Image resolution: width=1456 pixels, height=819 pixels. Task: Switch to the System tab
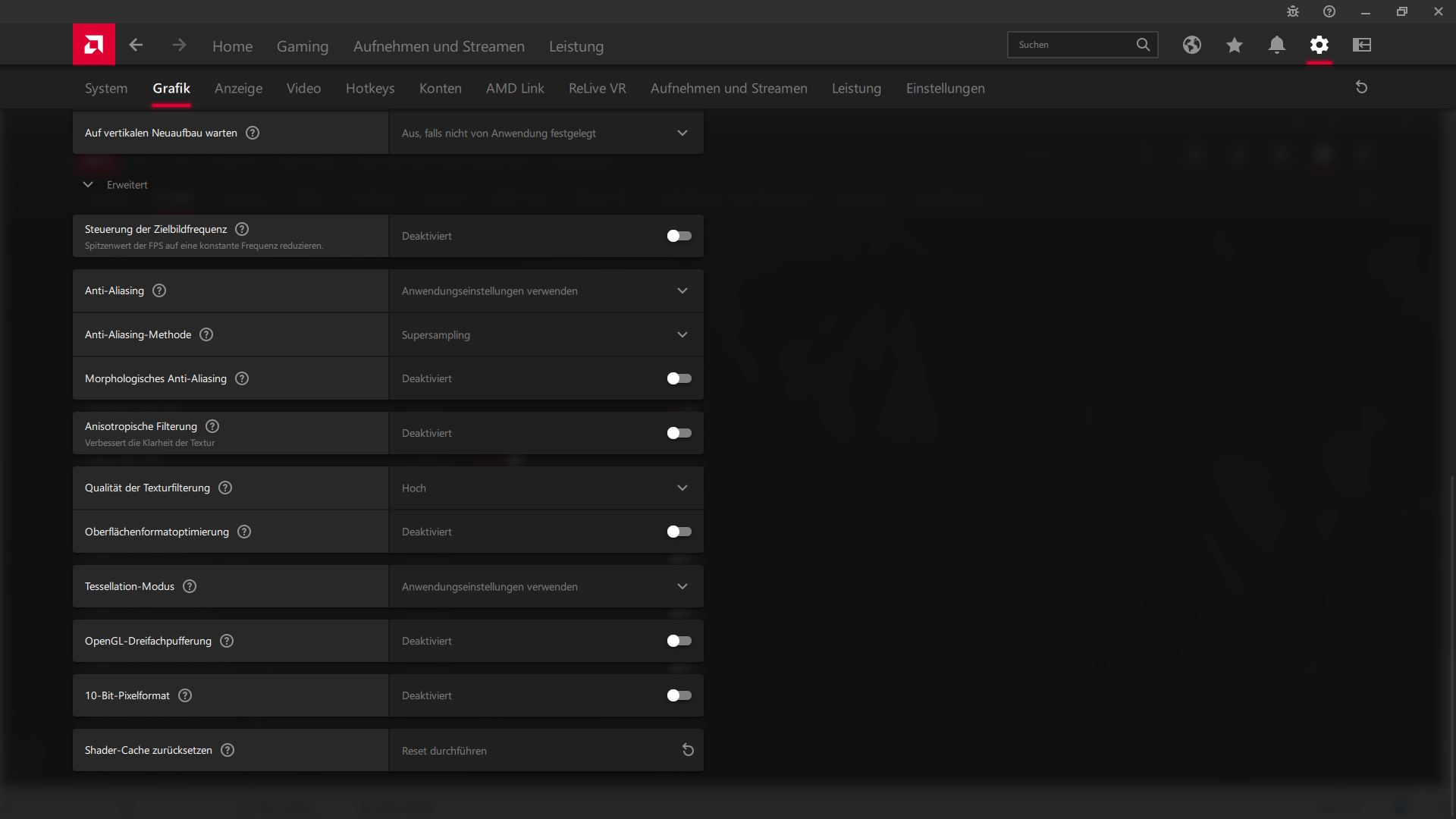(106, 88)
